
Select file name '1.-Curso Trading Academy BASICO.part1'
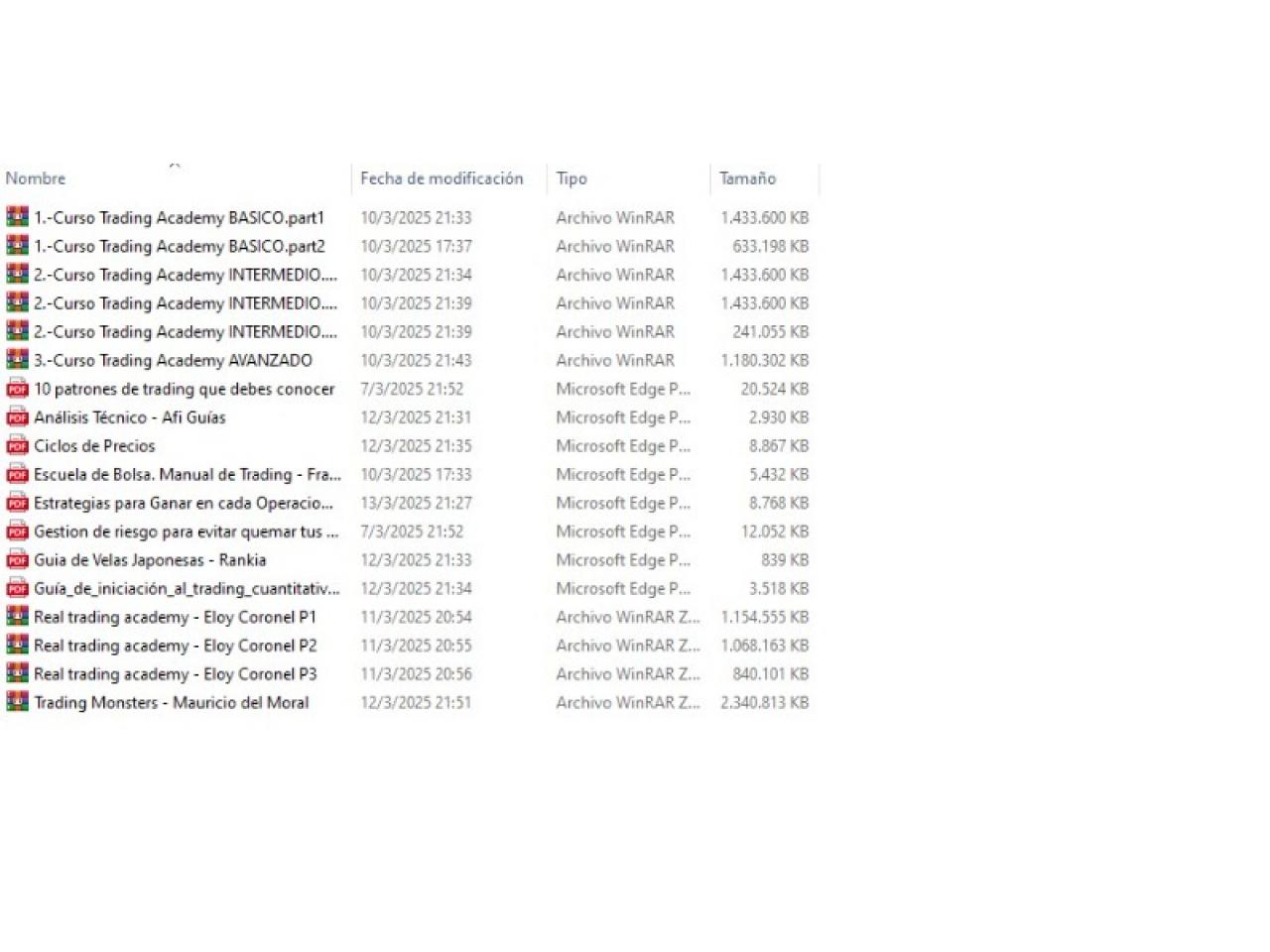pyautogui.click(x=180, y=217)
